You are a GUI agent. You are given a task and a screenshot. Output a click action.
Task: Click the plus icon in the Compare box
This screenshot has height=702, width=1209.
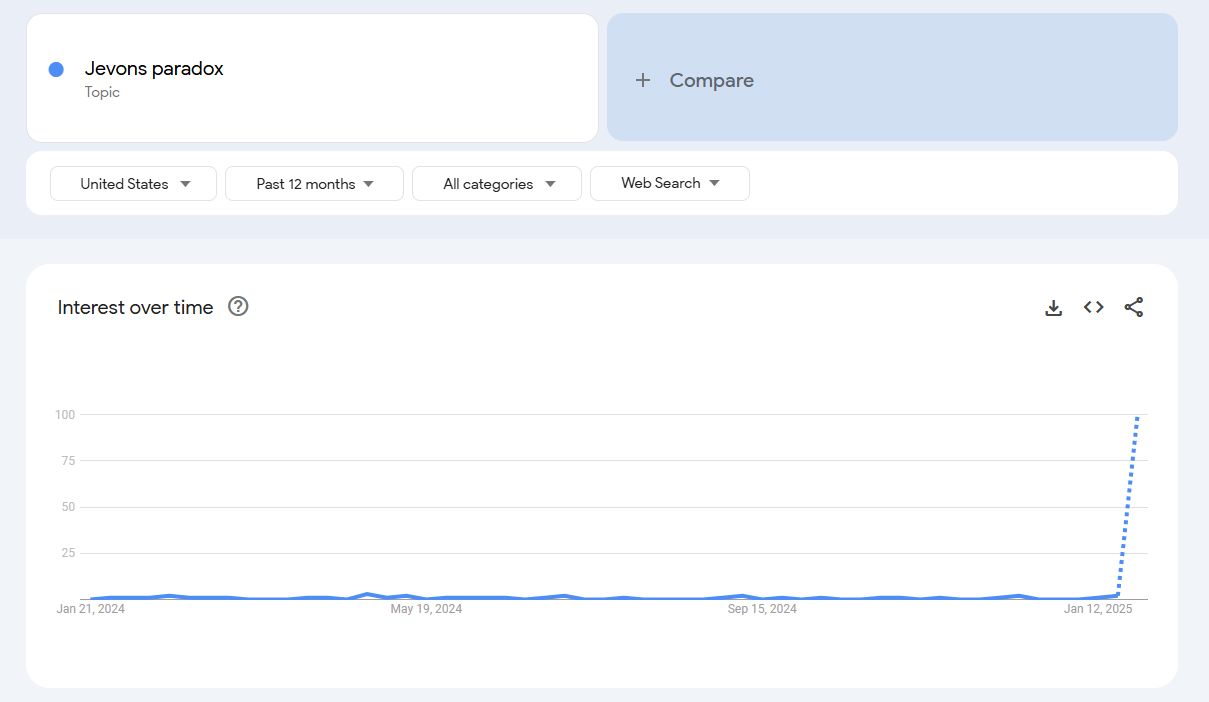click(643, 80)
